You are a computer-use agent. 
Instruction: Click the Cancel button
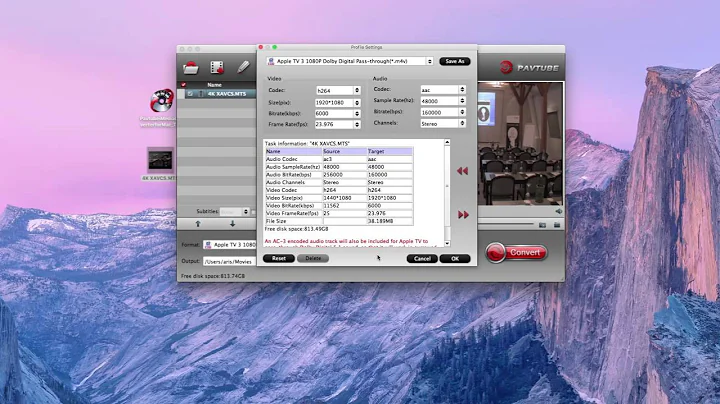point(422,258)
